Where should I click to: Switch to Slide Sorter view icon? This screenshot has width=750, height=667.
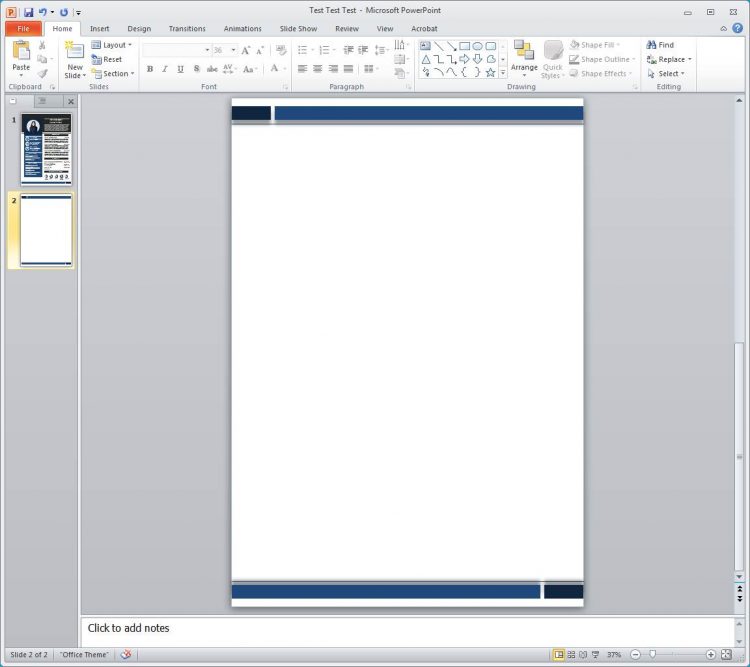[571, 655]
